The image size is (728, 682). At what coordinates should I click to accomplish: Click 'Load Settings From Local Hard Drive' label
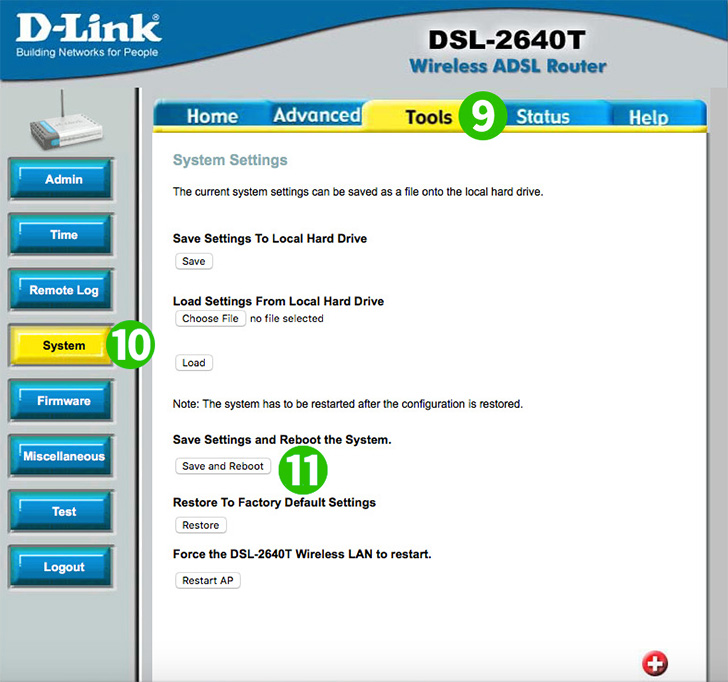pyautogui.click(x=278, y=301)
